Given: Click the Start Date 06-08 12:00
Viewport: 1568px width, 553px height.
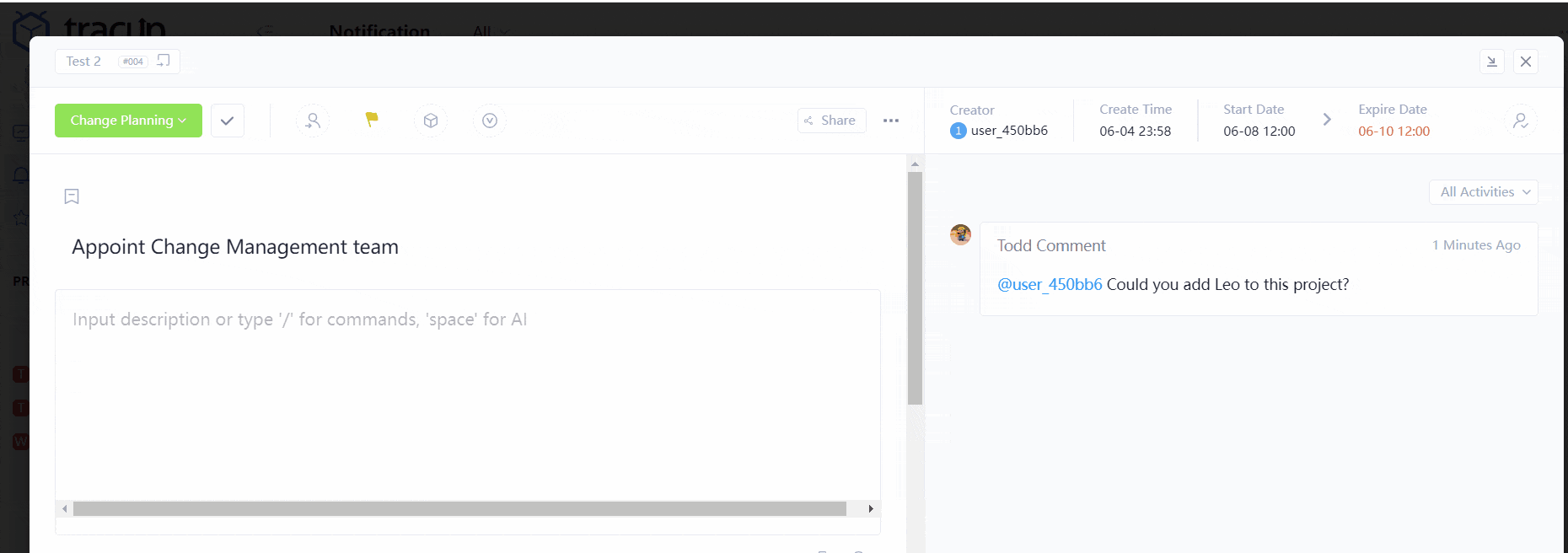Looking at the screenshot, I should (x=1259, y=132).
